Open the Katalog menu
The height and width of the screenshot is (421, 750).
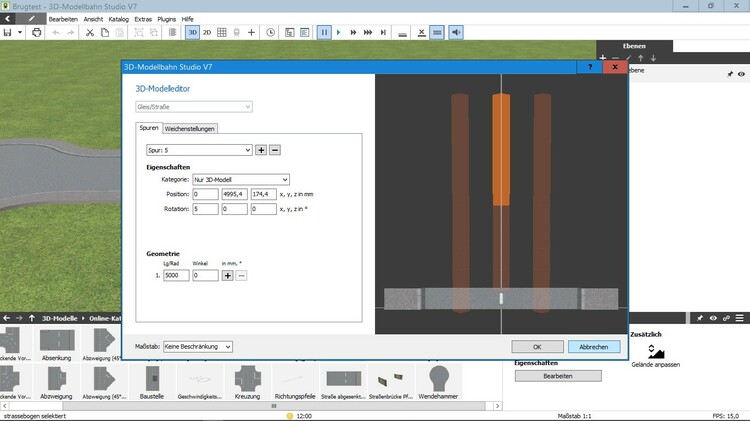click(119, 19)
